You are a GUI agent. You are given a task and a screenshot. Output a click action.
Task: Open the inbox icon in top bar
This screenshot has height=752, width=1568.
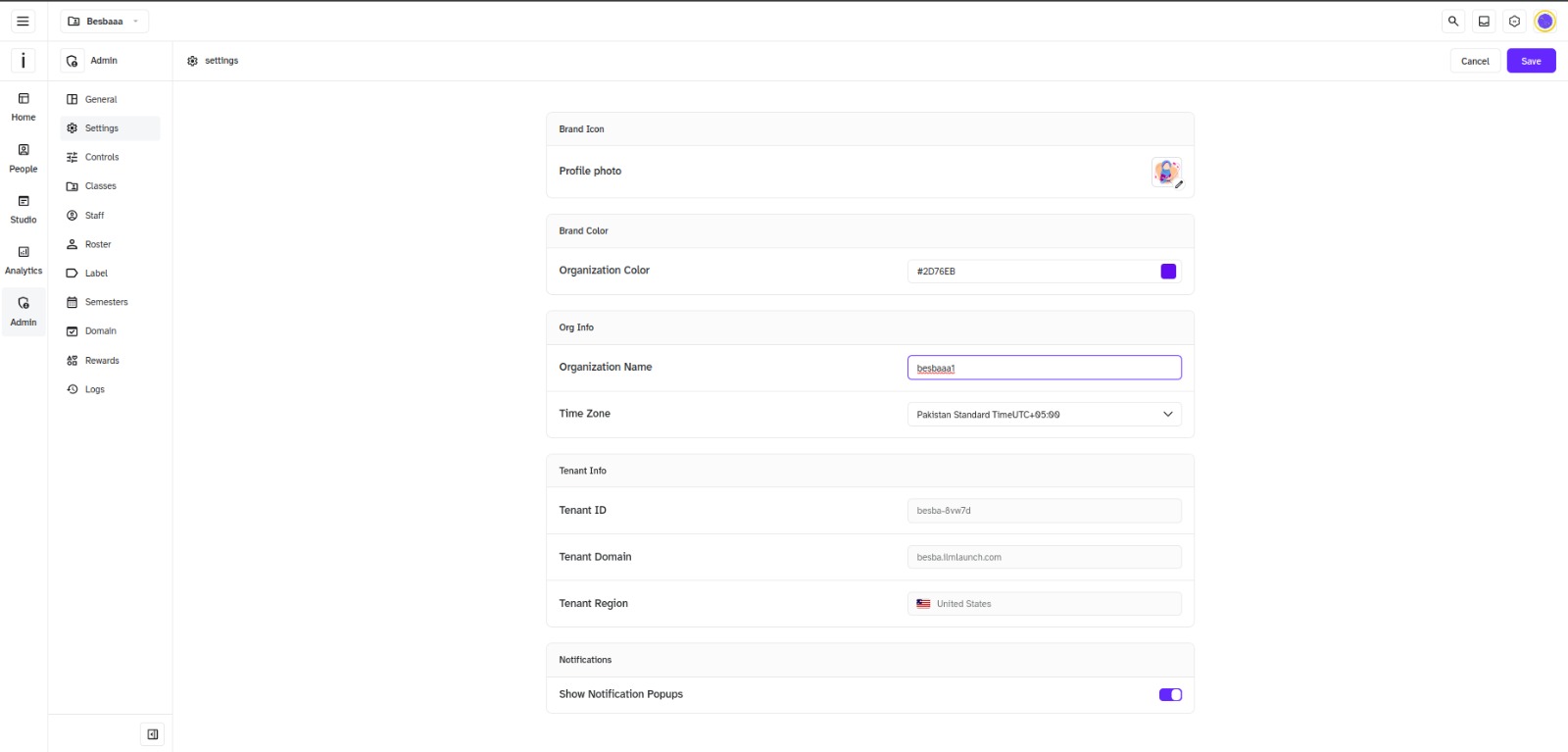tap(1484, 21)
